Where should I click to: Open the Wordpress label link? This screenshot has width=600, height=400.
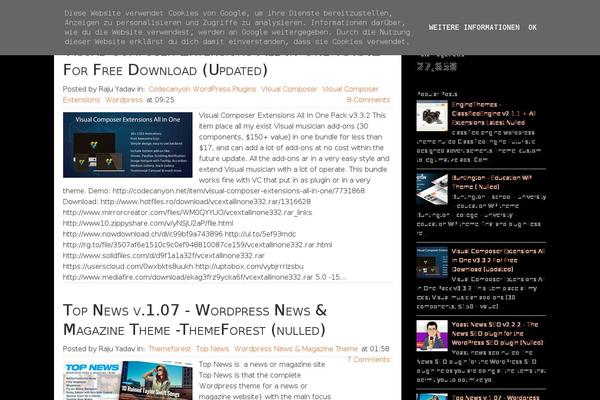tap(124, 100)
